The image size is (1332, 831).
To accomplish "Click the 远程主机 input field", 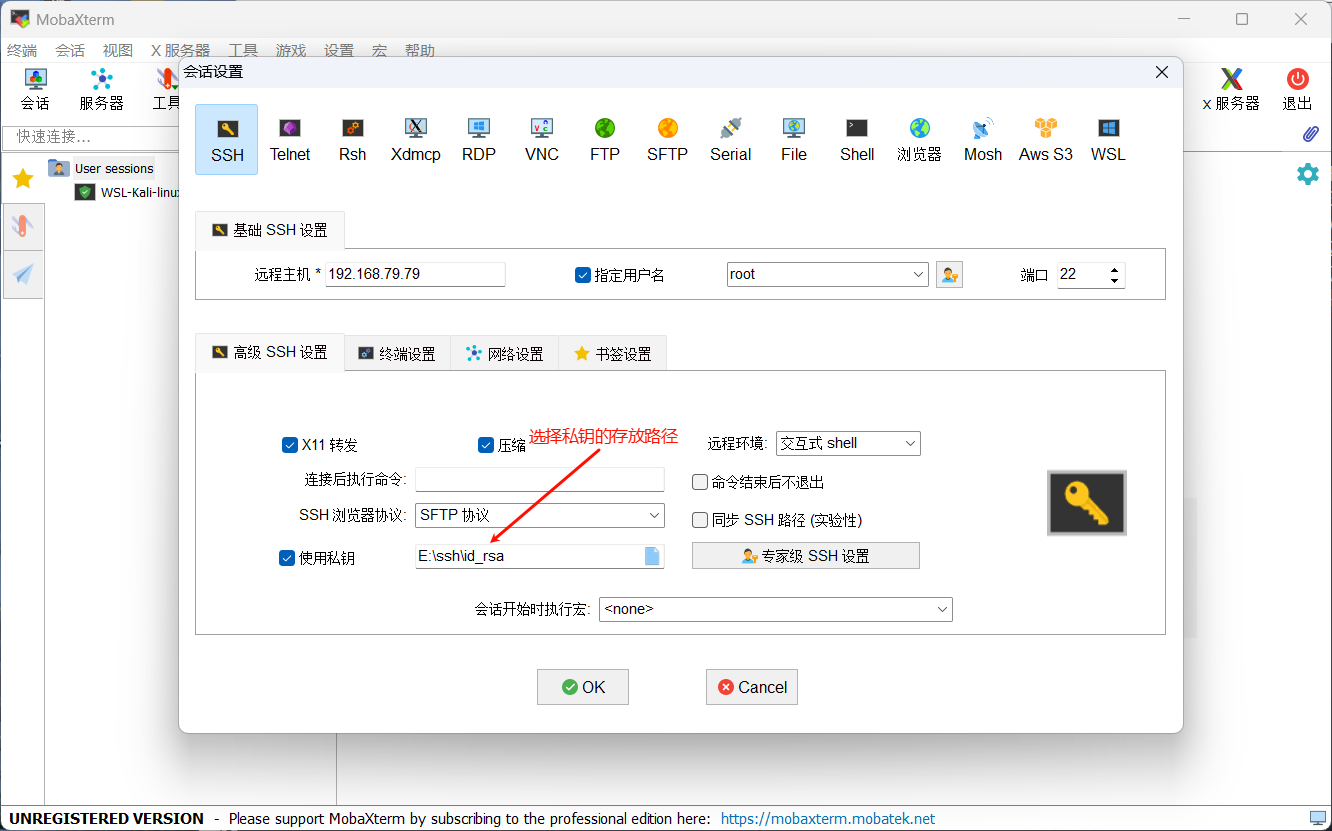I will coord(414,274).
